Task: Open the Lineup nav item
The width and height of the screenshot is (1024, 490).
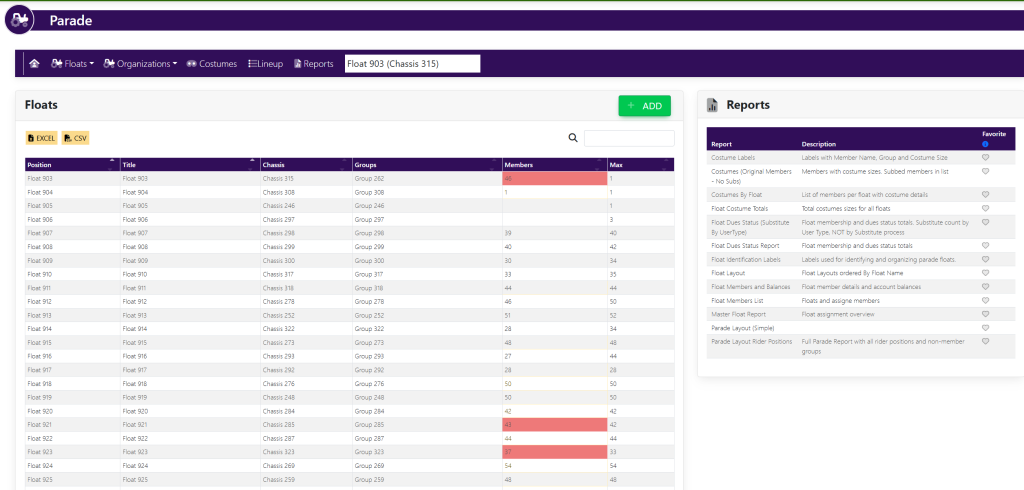Action: coord(265,64)
